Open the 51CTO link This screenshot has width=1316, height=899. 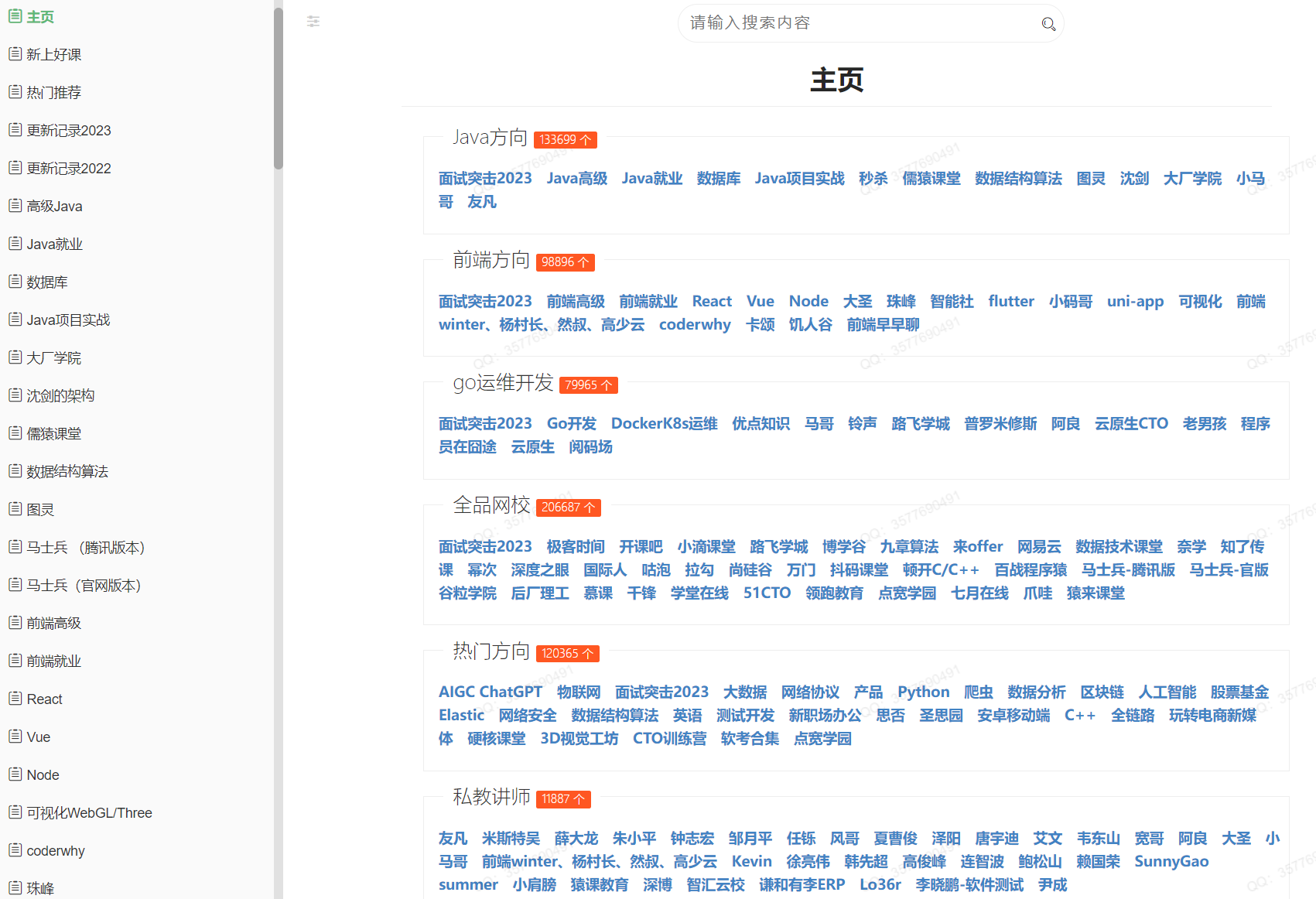tap(767, 593)
